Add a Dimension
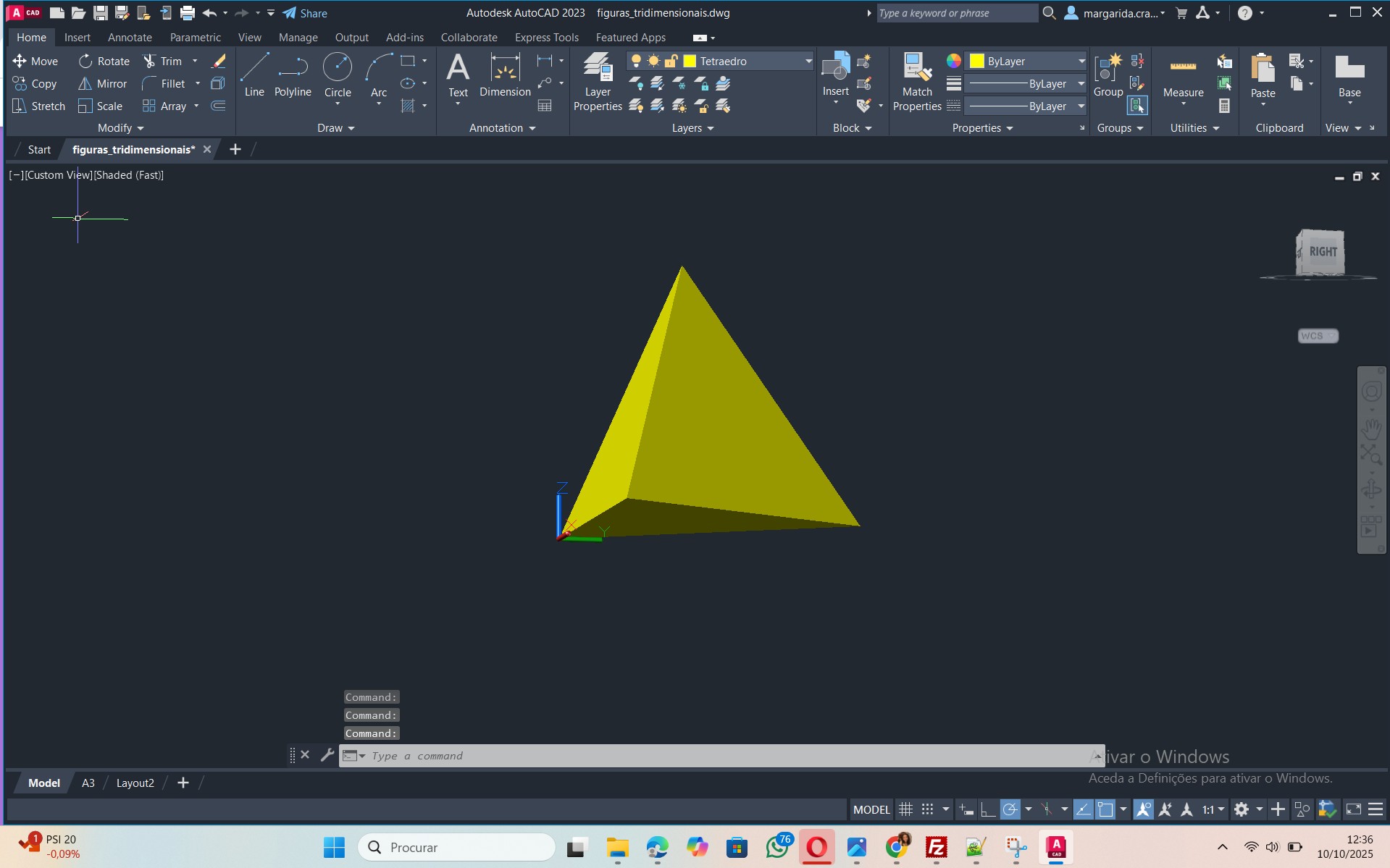This screenshot has width=1390, height=868. click(505, 75)
